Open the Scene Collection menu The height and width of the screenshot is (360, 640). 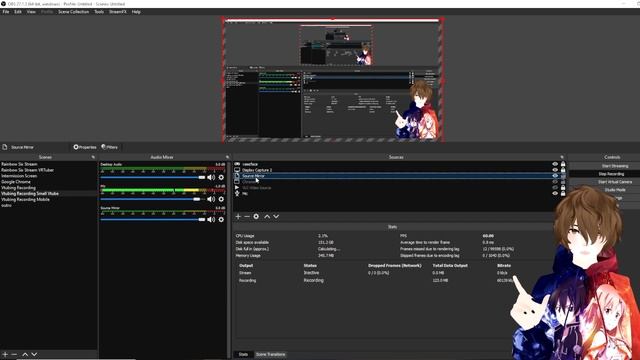tap(73, 12)
